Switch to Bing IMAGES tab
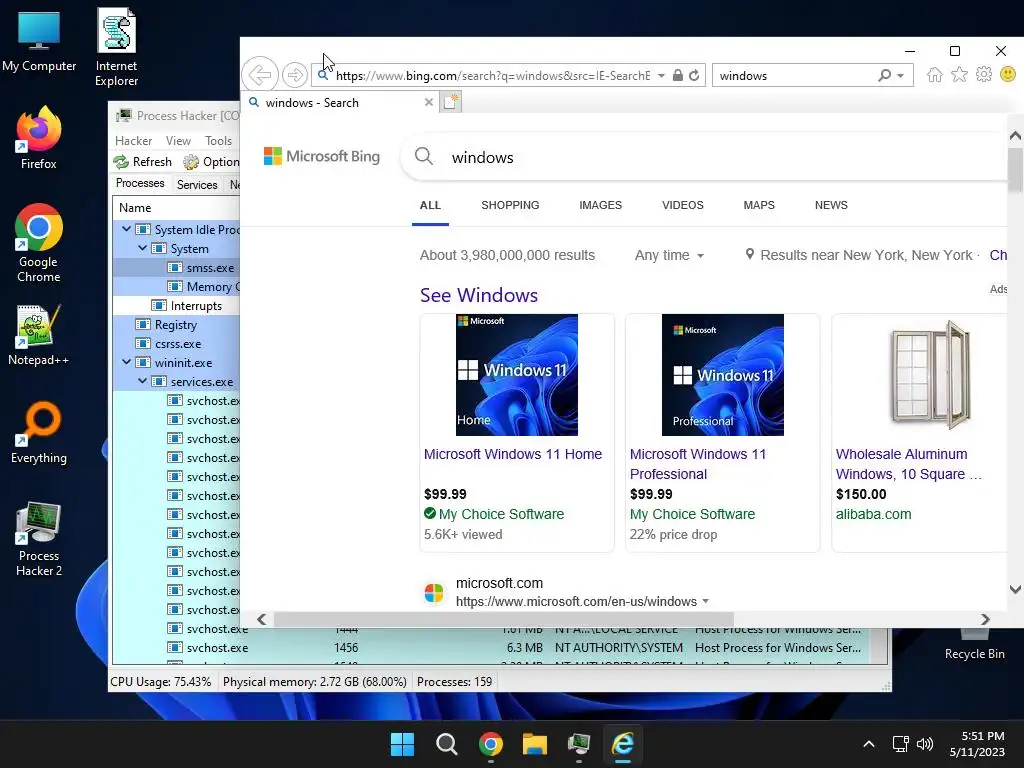This screenshot has height=768, width=1024. [600, 205]
